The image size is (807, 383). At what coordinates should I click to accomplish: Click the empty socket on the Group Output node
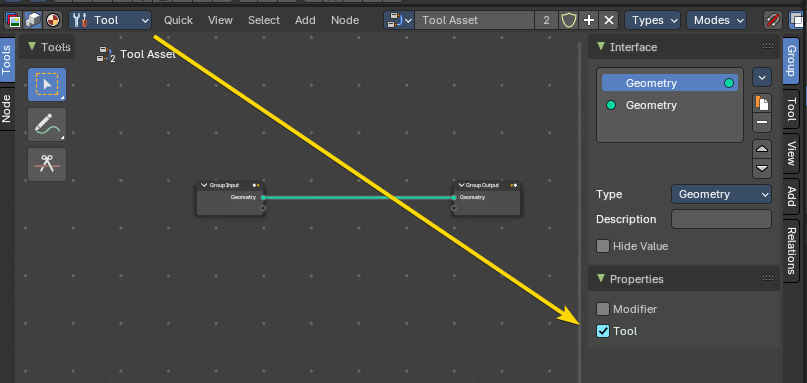pyautogui.click(x=453, y=208)
